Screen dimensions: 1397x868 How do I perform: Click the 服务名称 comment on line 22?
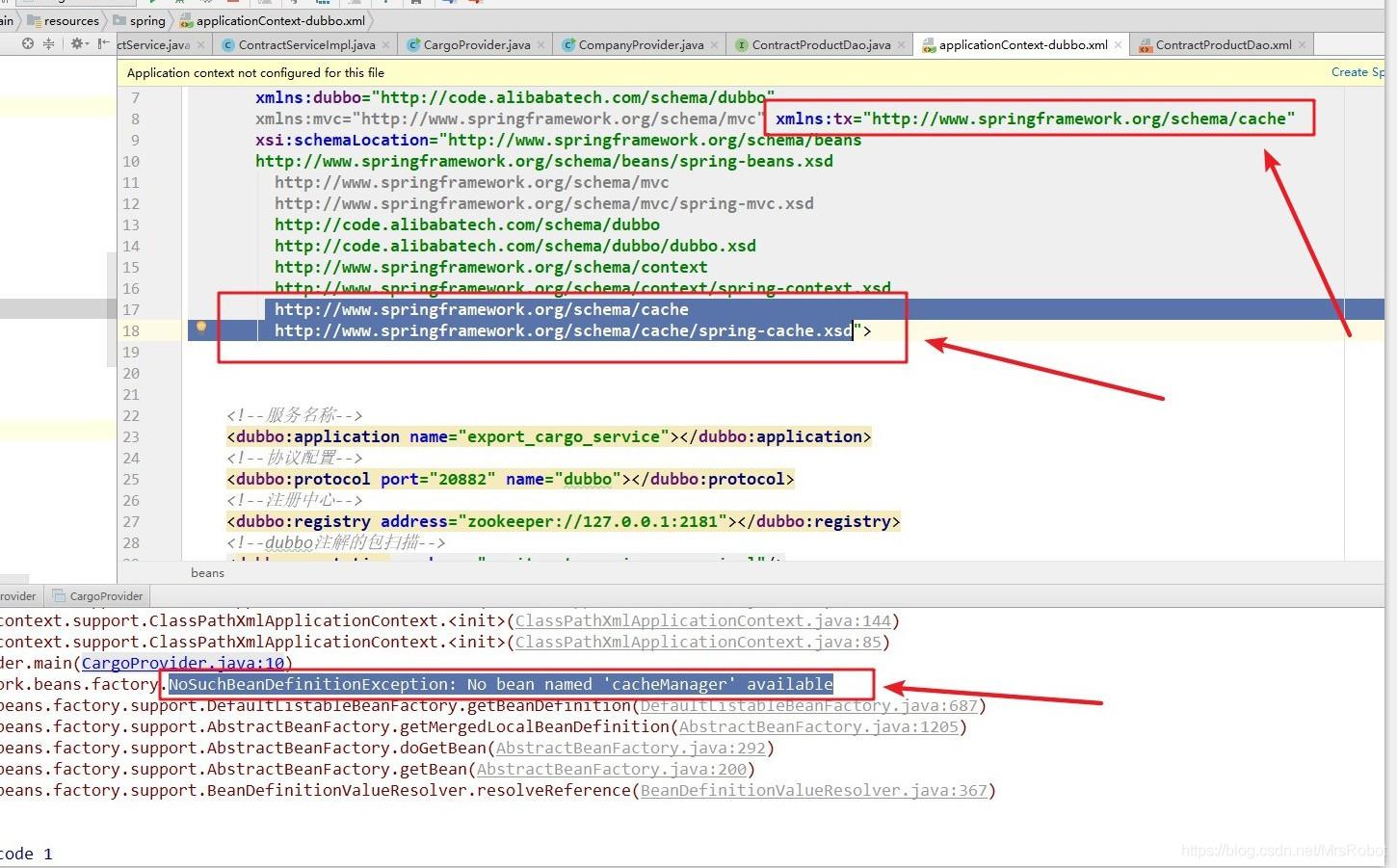pos(295,416)
